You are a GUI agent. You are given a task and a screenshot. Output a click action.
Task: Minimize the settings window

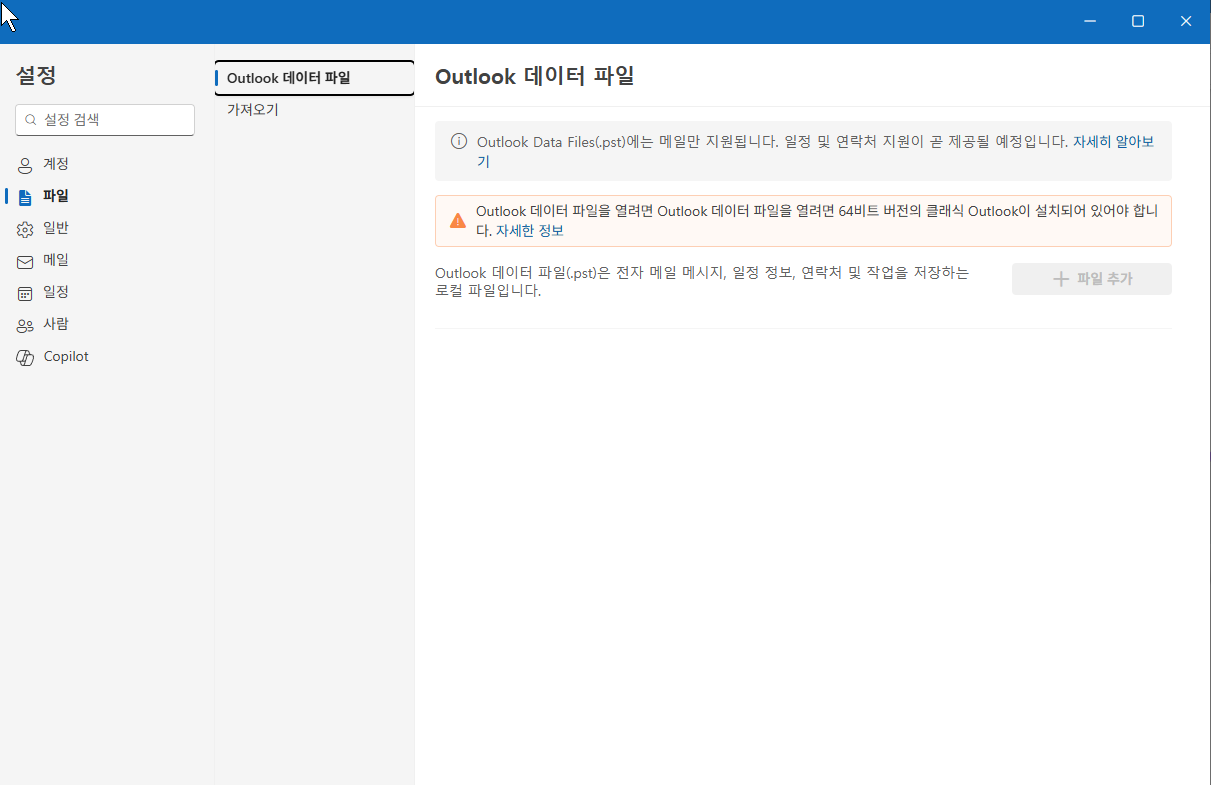tap(1090, 21)
